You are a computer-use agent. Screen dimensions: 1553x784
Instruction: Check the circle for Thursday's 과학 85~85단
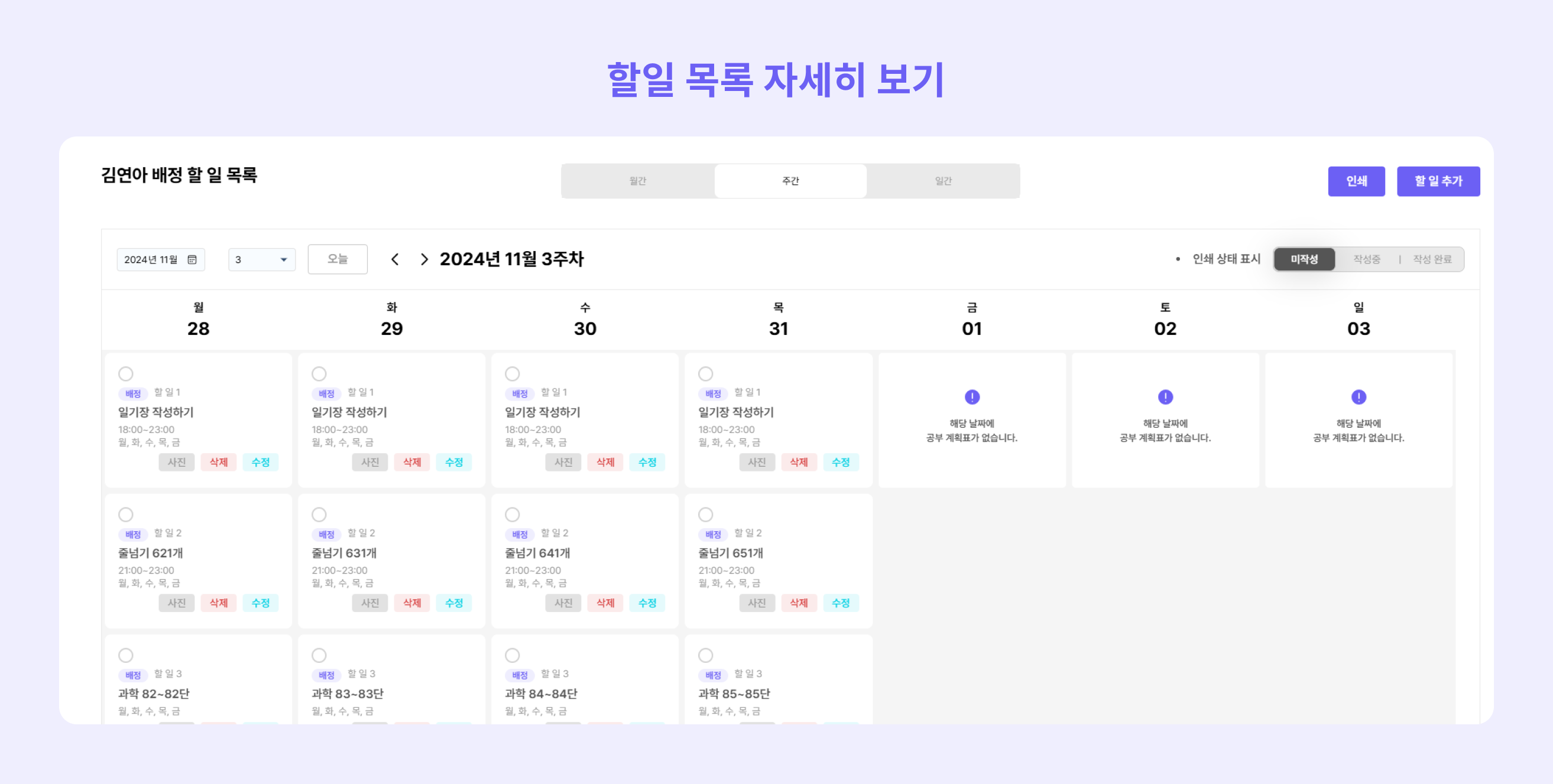click(705, 655)
